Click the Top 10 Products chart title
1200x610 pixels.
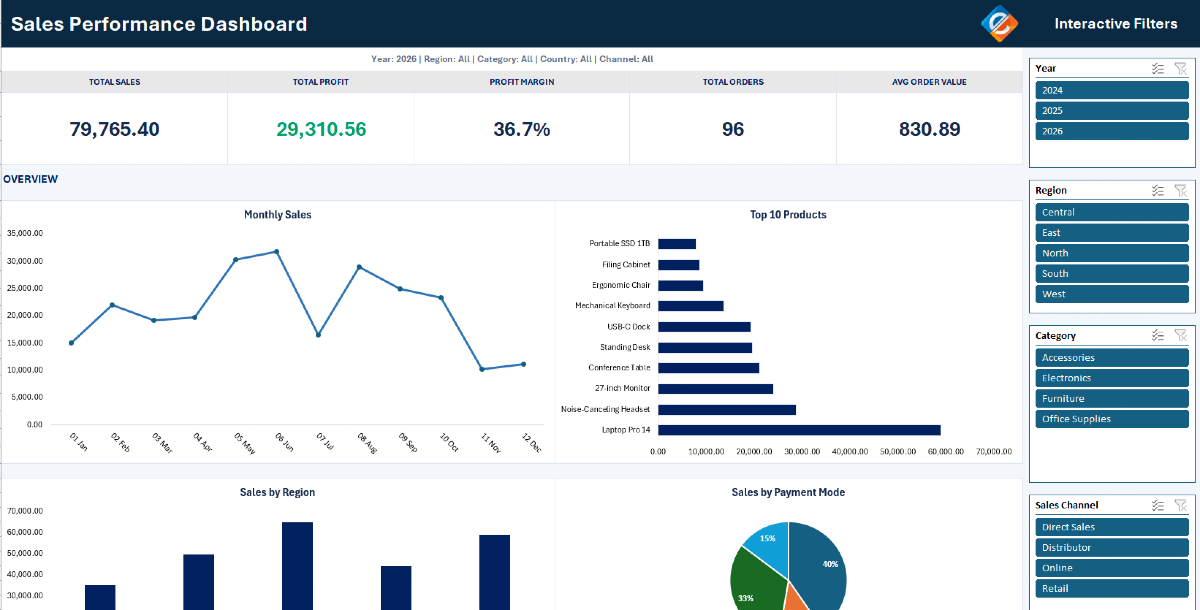point(788,215)
